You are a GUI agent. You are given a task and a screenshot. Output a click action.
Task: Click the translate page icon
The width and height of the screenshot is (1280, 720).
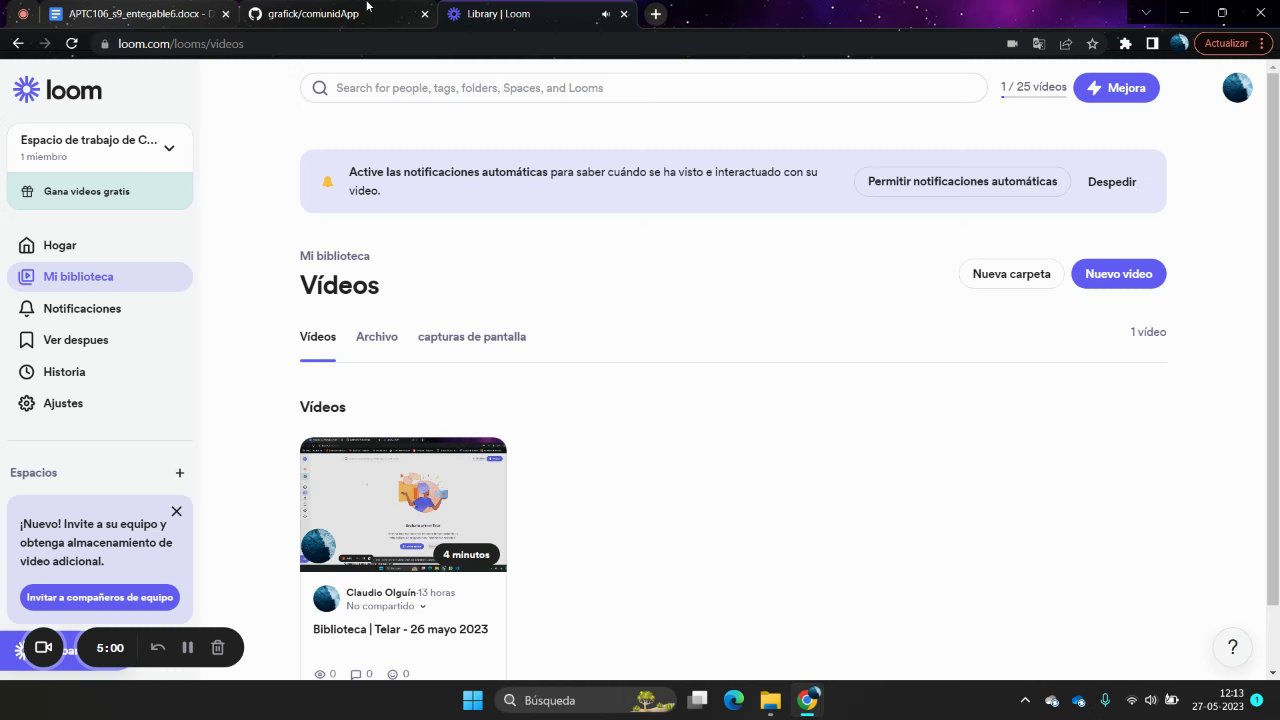coord(1039,44)
